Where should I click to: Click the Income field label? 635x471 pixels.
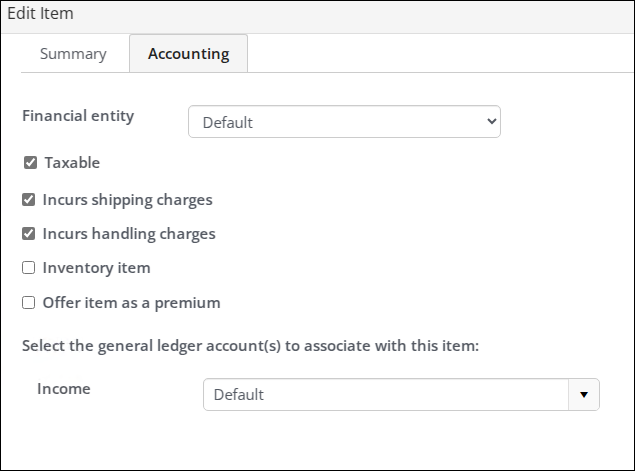coord(63,388)
